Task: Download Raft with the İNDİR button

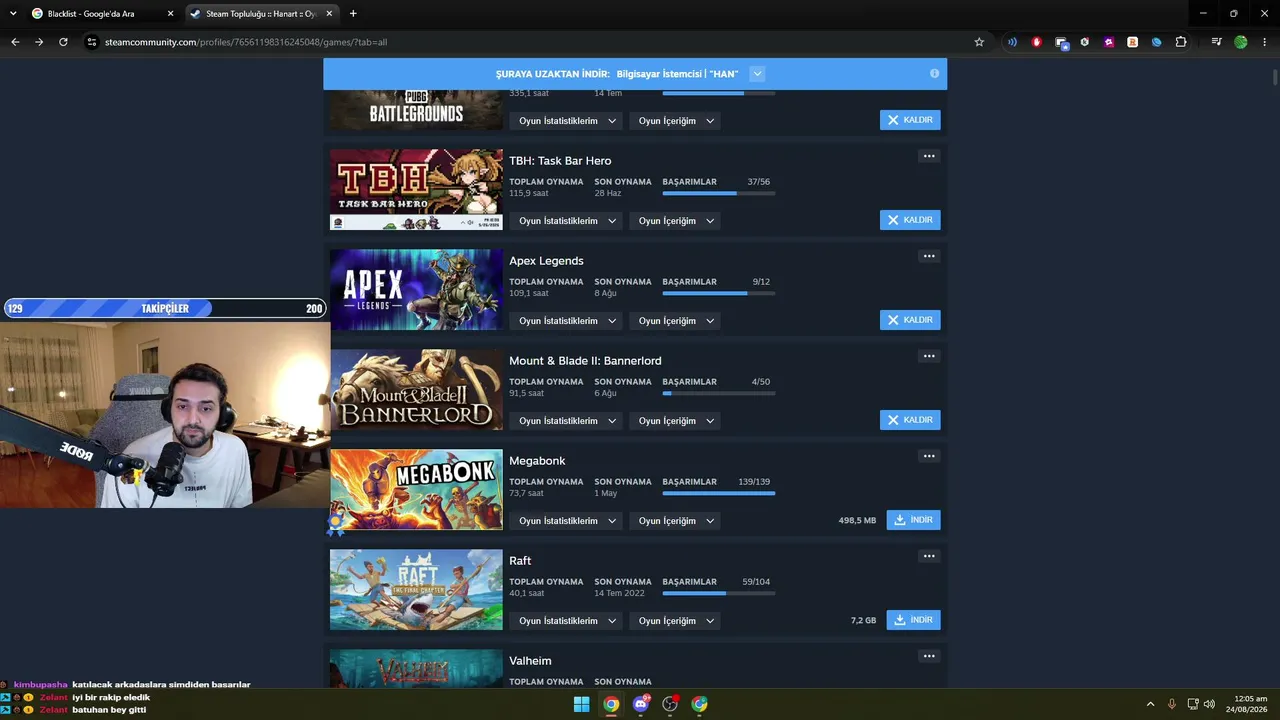Action: [913, 620]
